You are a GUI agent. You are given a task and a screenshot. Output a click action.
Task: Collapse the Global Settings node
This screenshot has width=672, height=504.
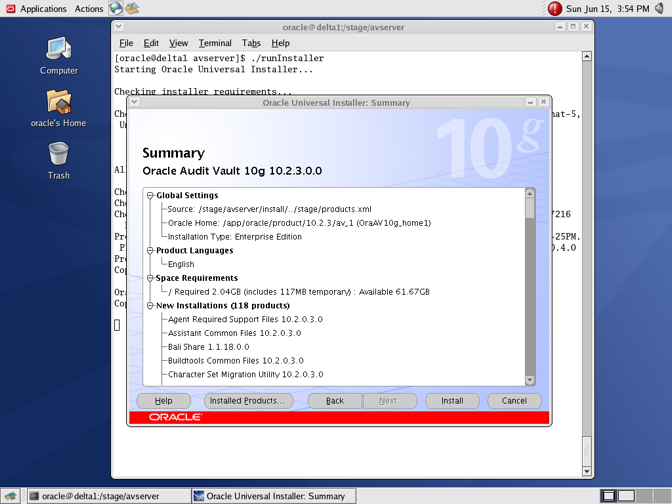point(150,195)
